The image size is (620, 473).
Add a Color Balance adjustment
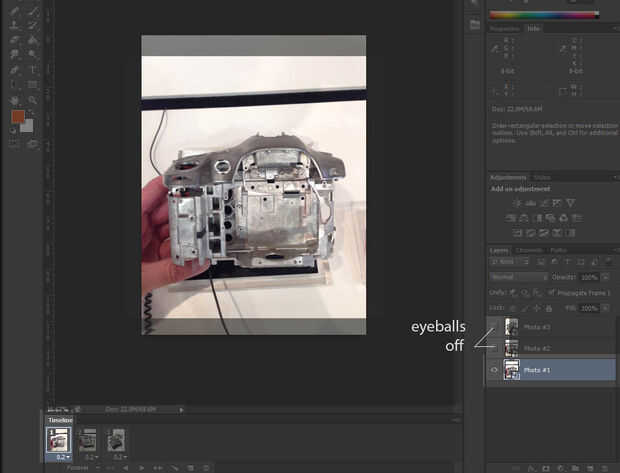pos(524,218)
